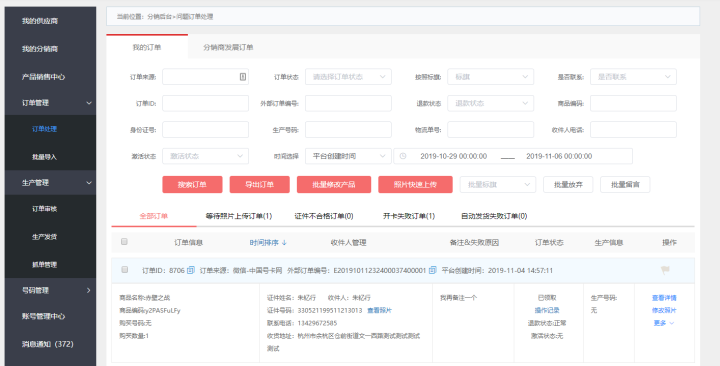The height and width of the screenshot is (366, 720).
Task: Open the 订单状态 dropdown
Action: pos(348,77)
